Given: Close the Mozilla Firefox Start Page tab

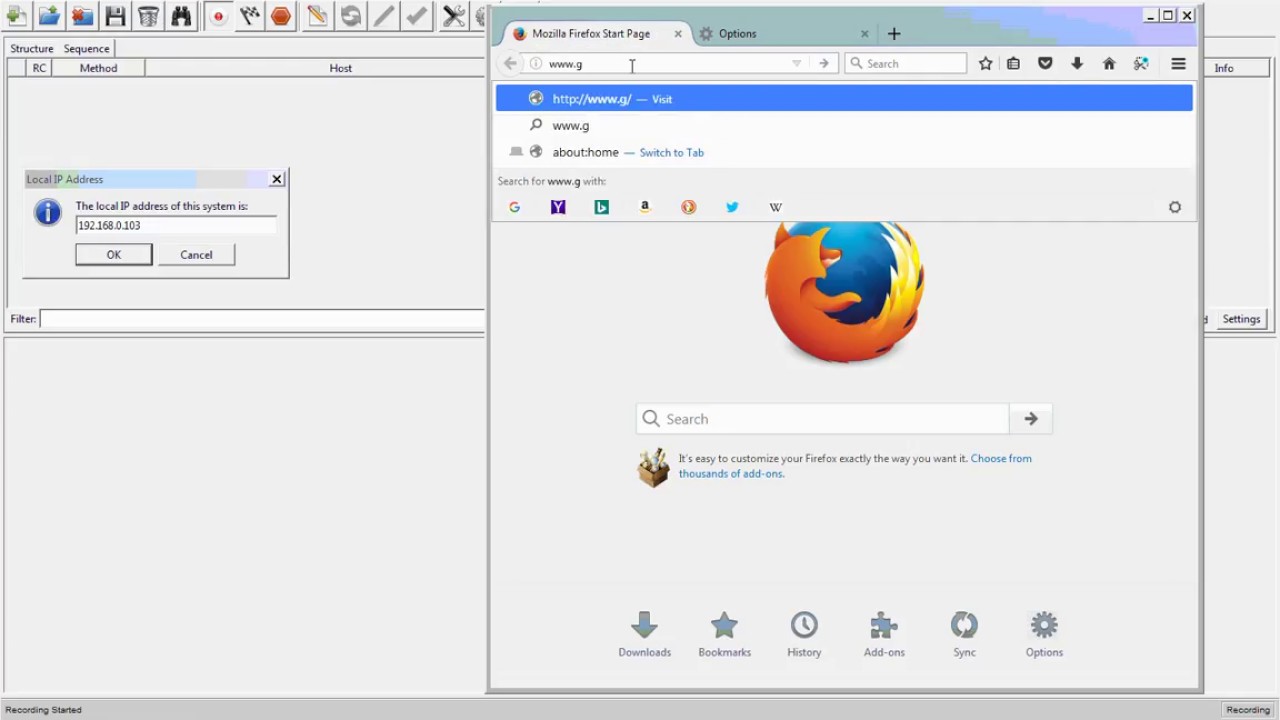Looking at the screenshot, I should coord(677,33).
